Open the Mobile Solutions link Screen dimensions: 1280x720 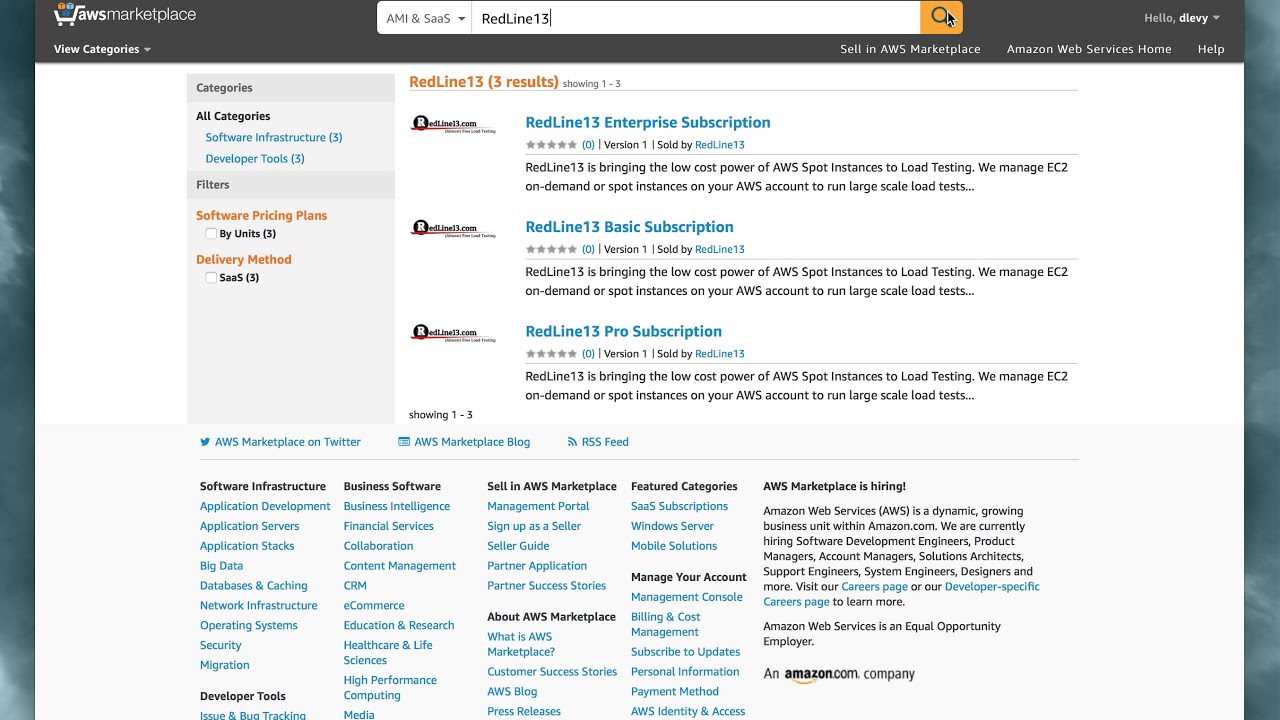[x=674, y=546]
